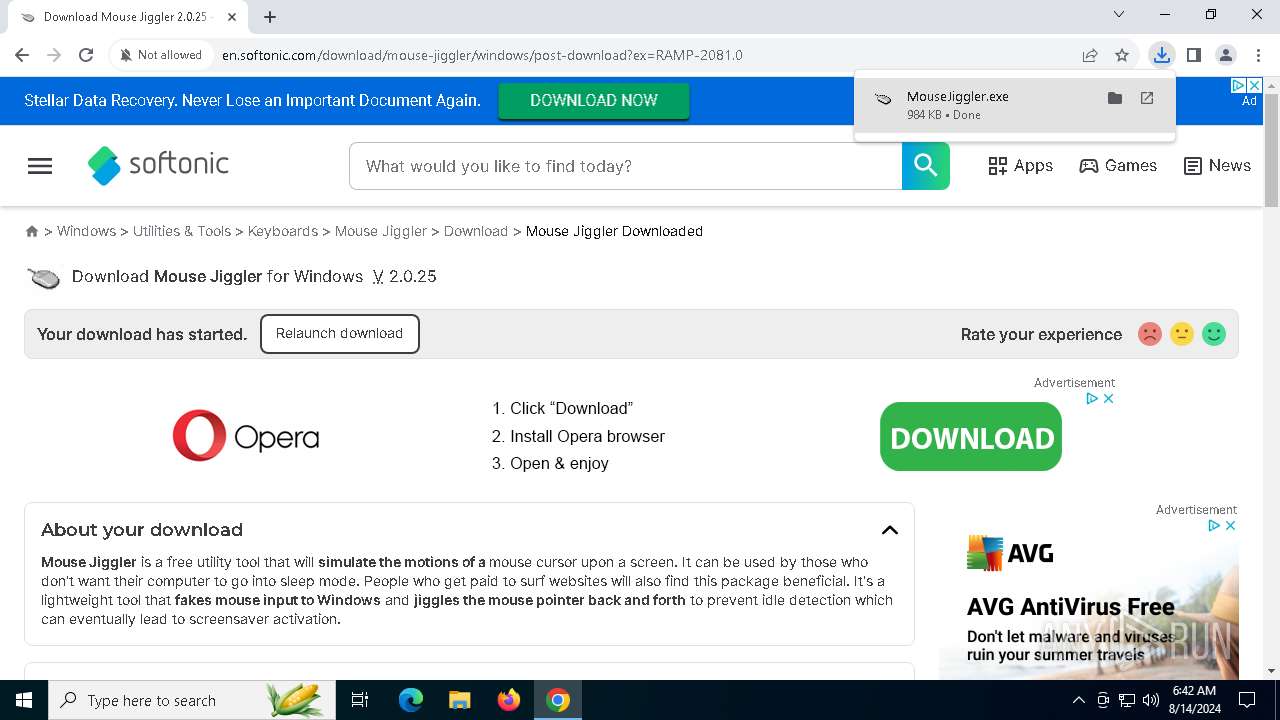
Task: Click the Softonic logo
Action: (x=158, y=165)
